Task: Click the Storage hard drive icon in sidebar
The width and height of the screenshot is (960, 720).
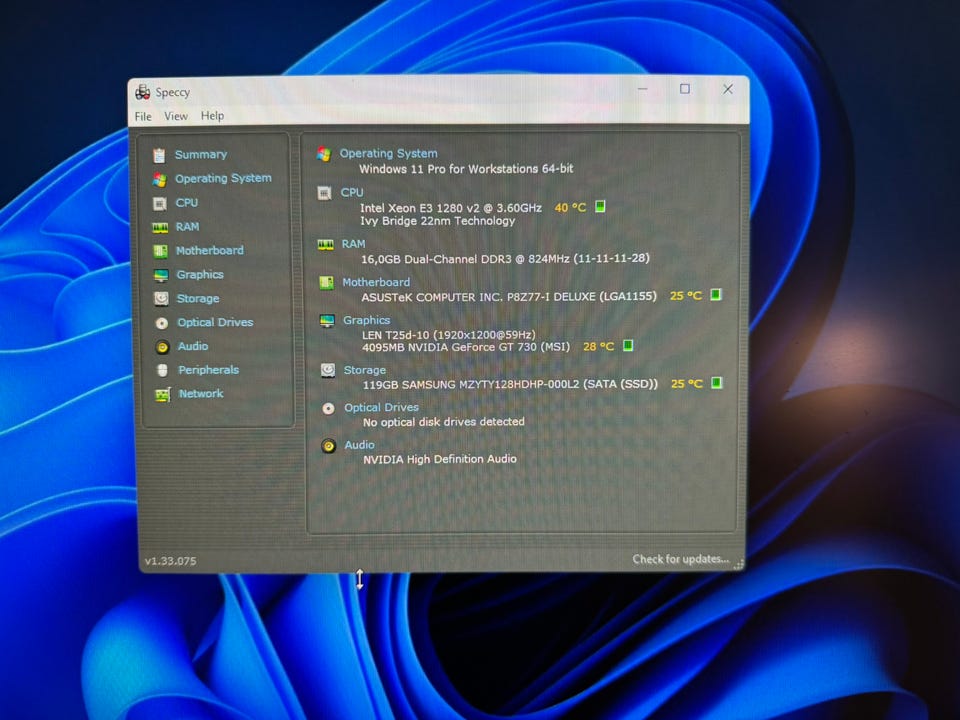Action: tap(161, 299)
